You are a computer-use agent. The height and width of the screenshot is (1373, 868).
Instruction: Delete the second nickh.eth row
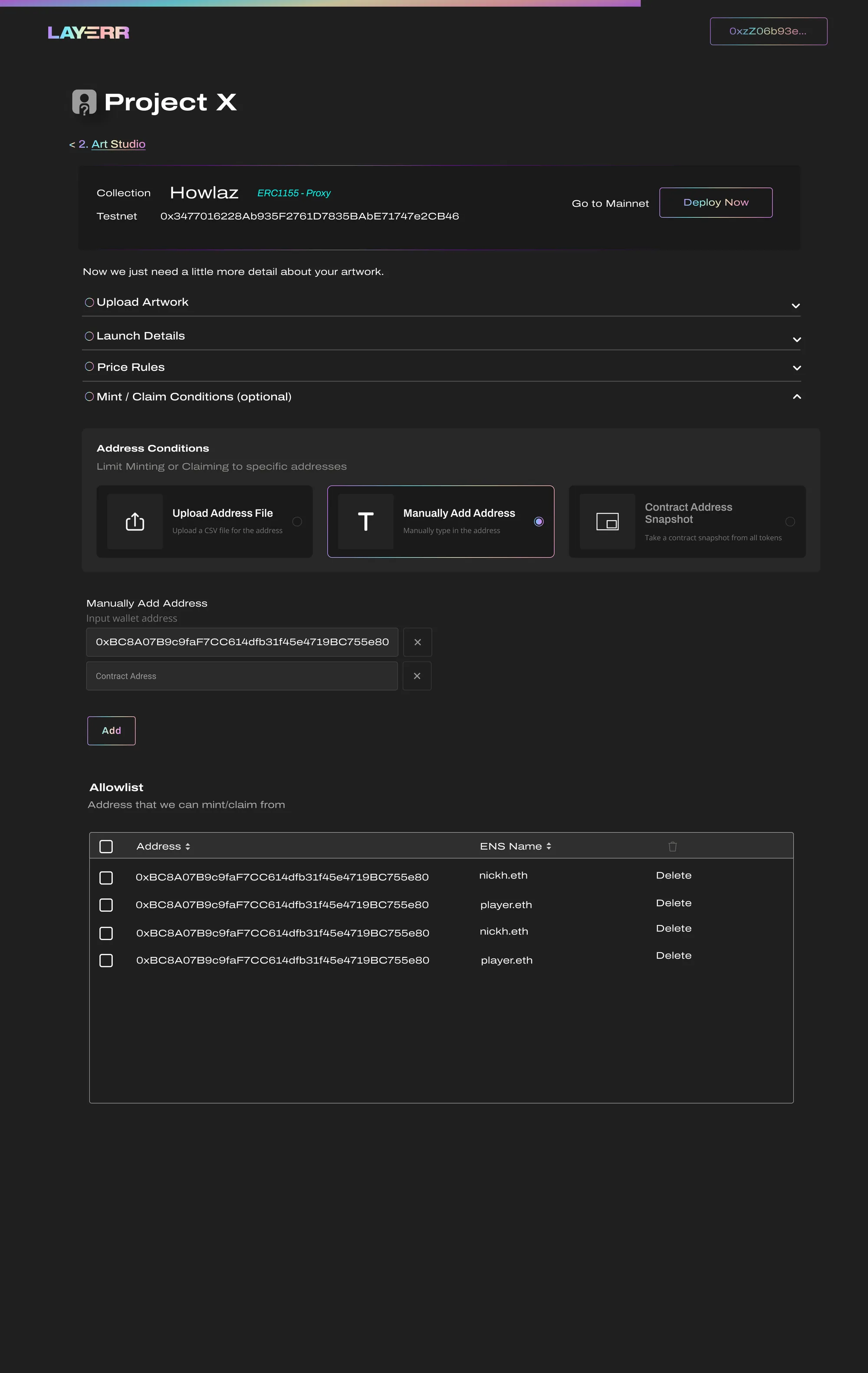click(674, 928)
